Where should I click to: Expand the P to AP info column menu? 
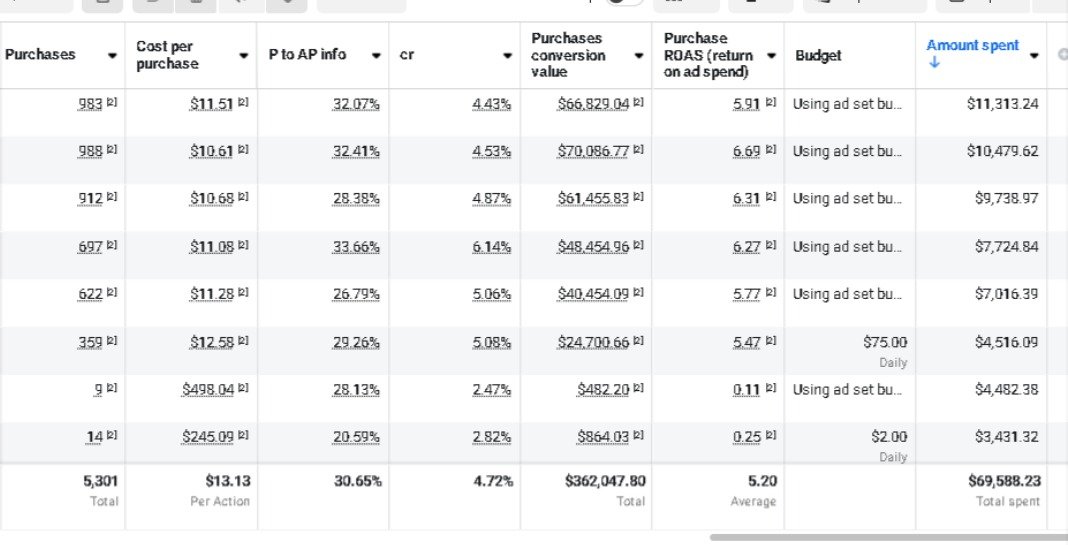376,56
